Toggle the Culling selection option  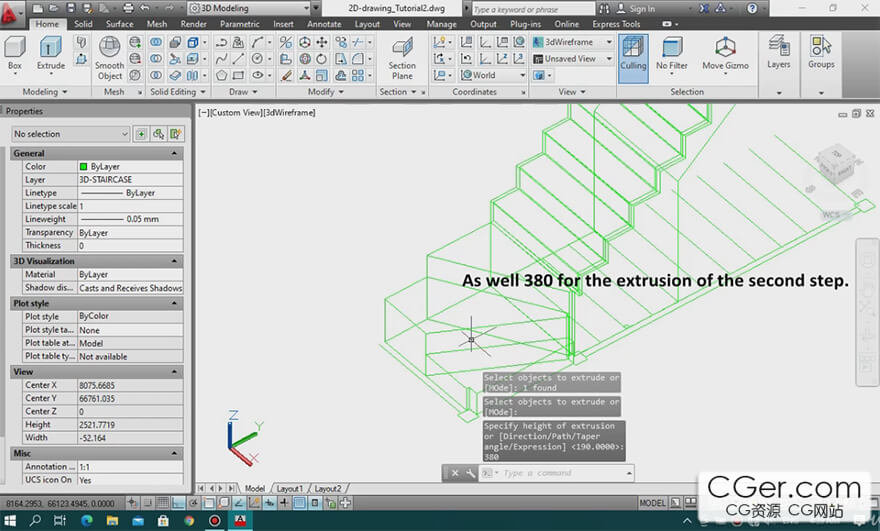coord(633,58)
